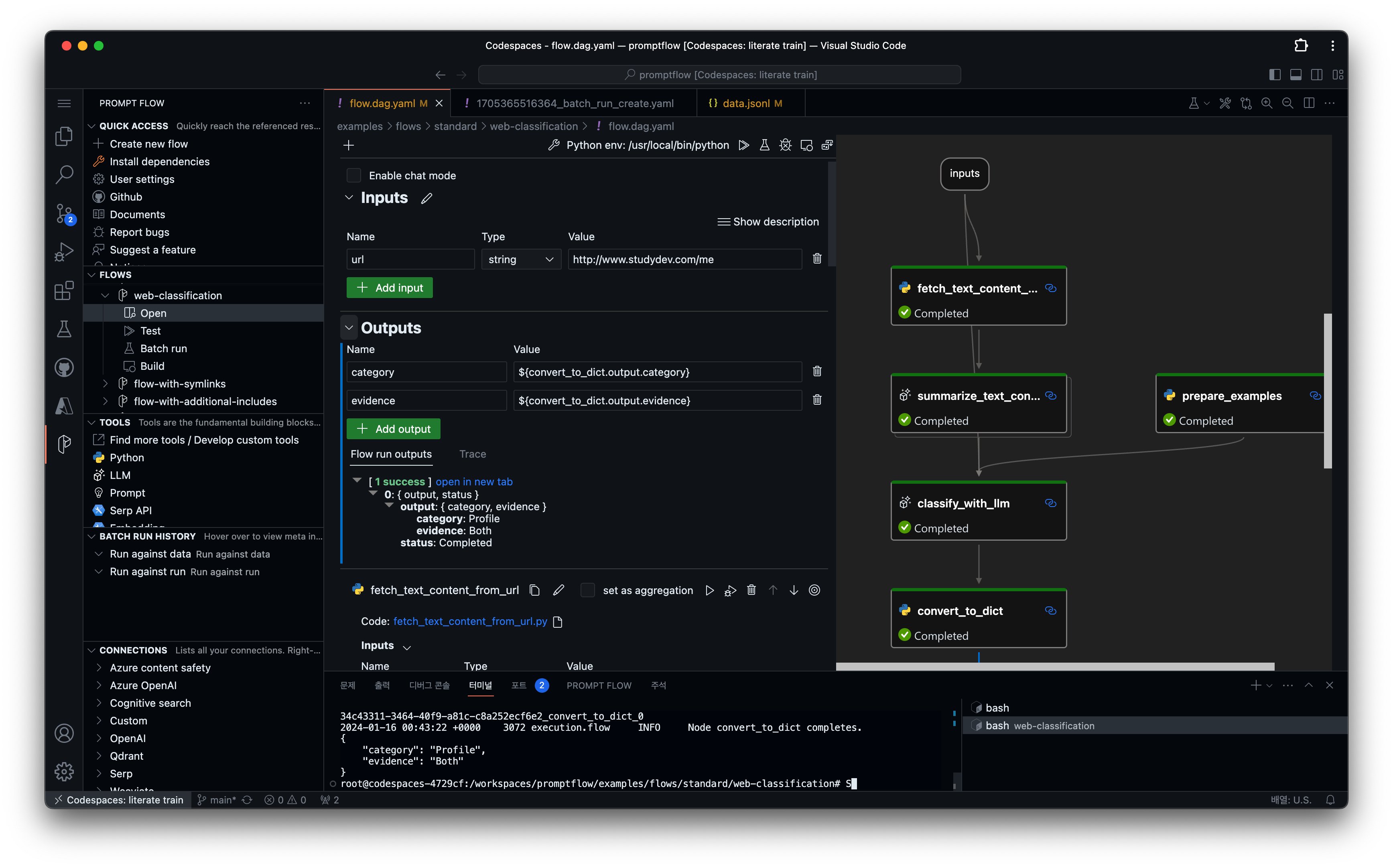This screenshot has height=868, width=1393.
Task: Open flow outputs in new tab link
Action: pos(474,482)
